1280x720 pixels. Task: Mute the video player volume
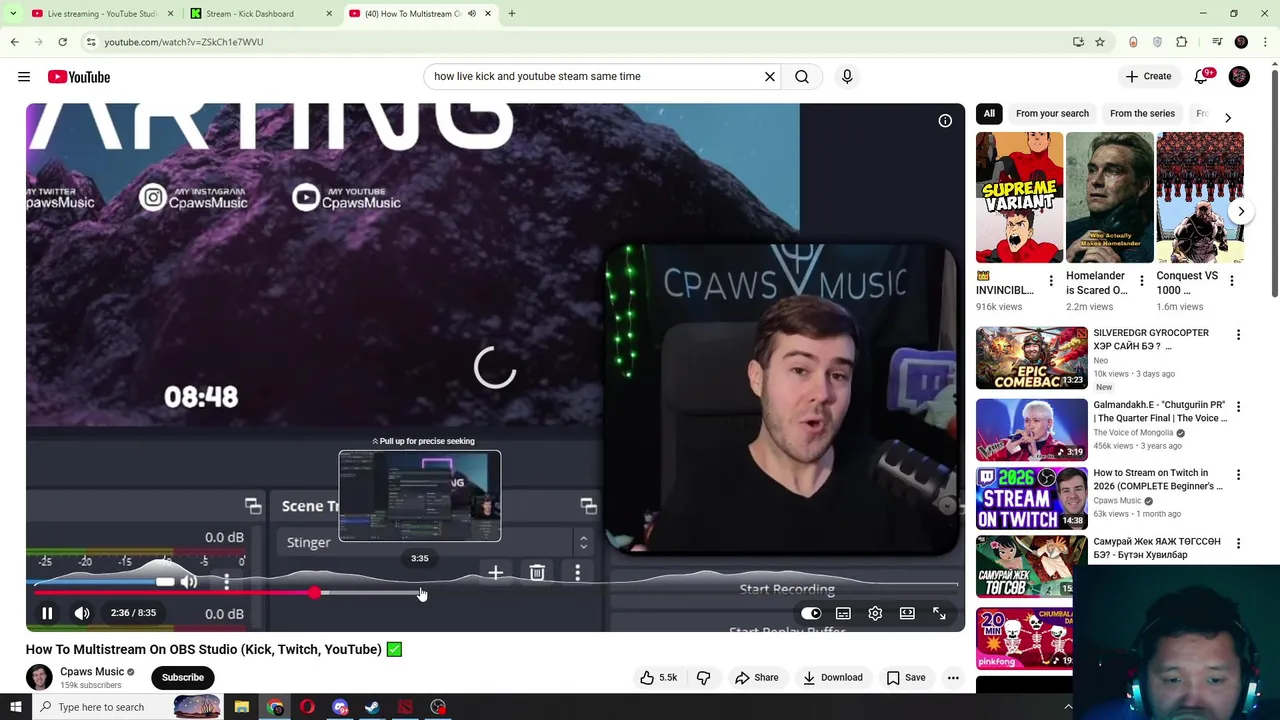(x=82, y=613)
